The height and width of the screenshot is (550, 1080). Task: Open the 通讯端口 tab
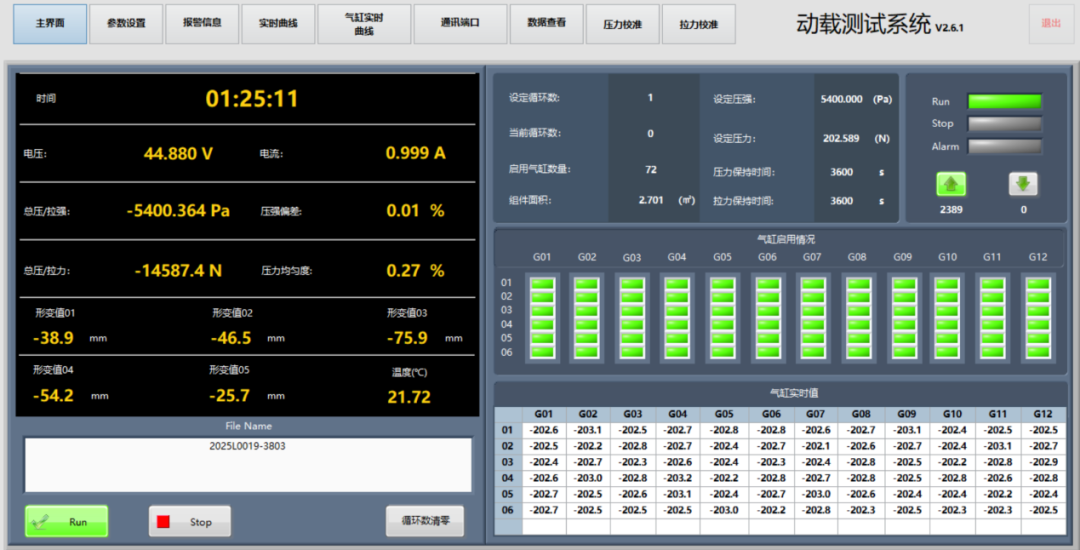[x=459, y=24]
